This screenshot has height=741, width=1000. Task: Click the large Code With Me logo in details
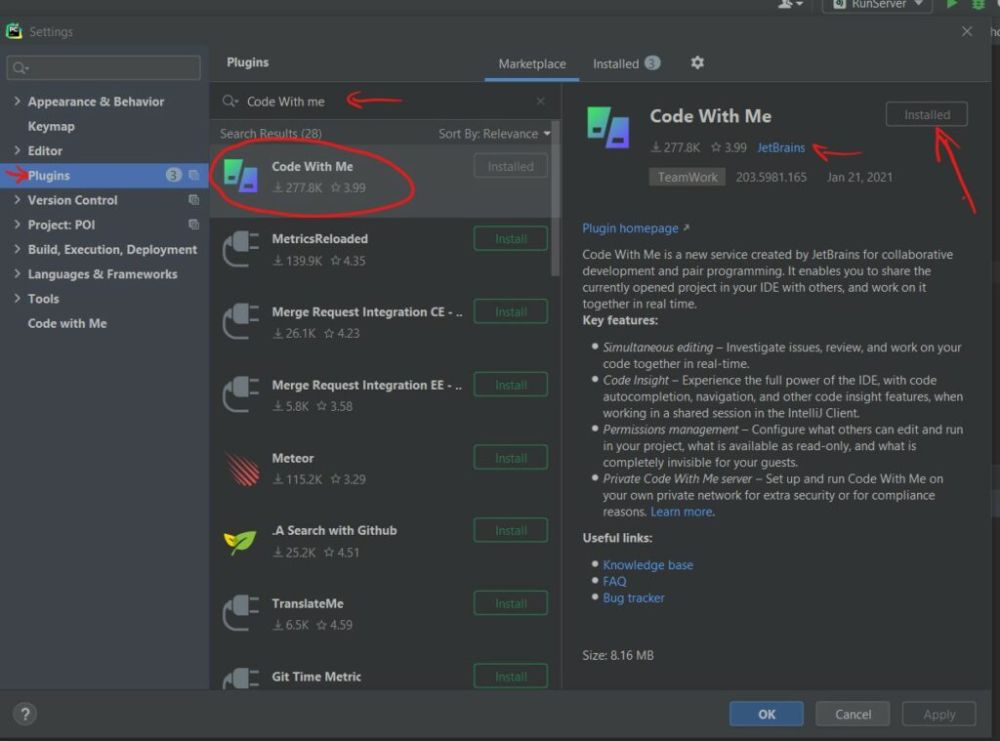click(608, 127)
